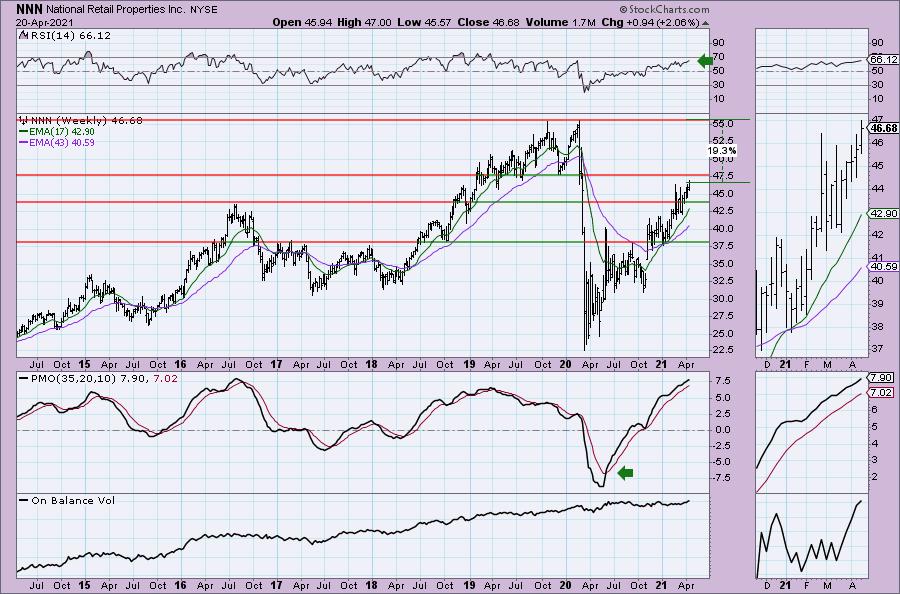This screenshot has width=900, height=594.
Task: Click the 42.90 EMA tag on the right axis
Action: 883,213
